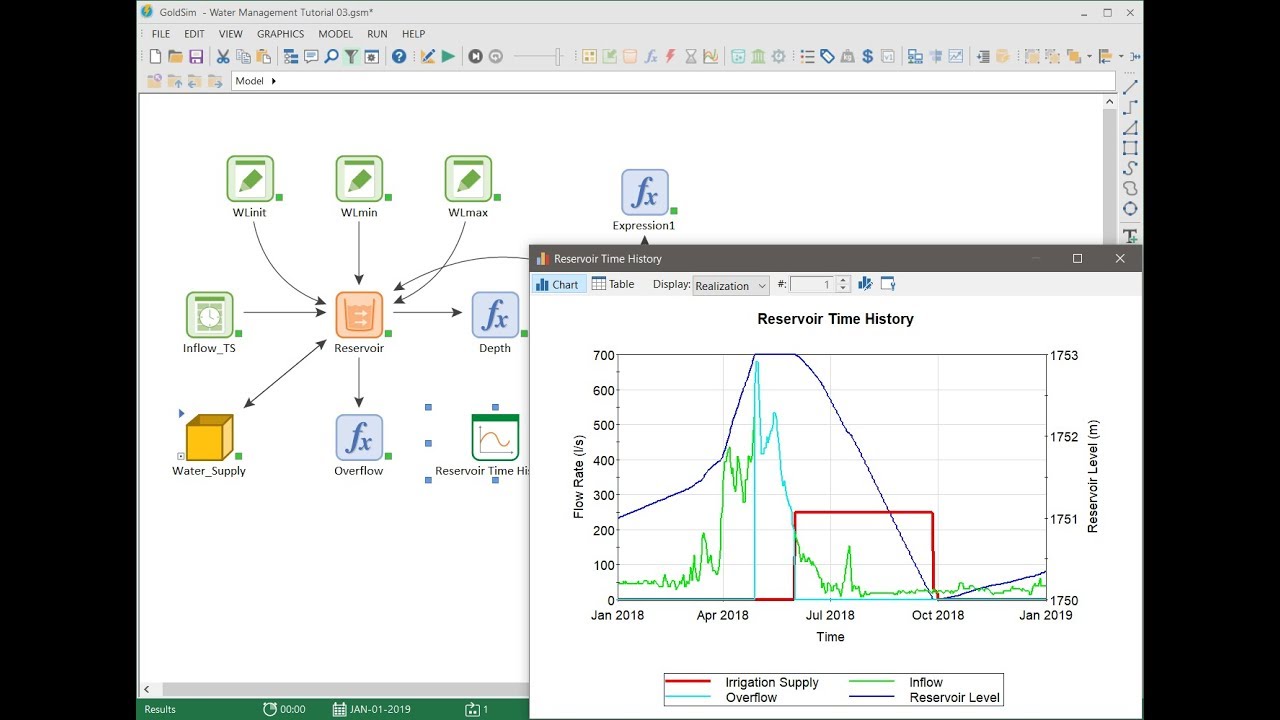
Task: Open the hourglass delay element tool
Action: point(690,57)
